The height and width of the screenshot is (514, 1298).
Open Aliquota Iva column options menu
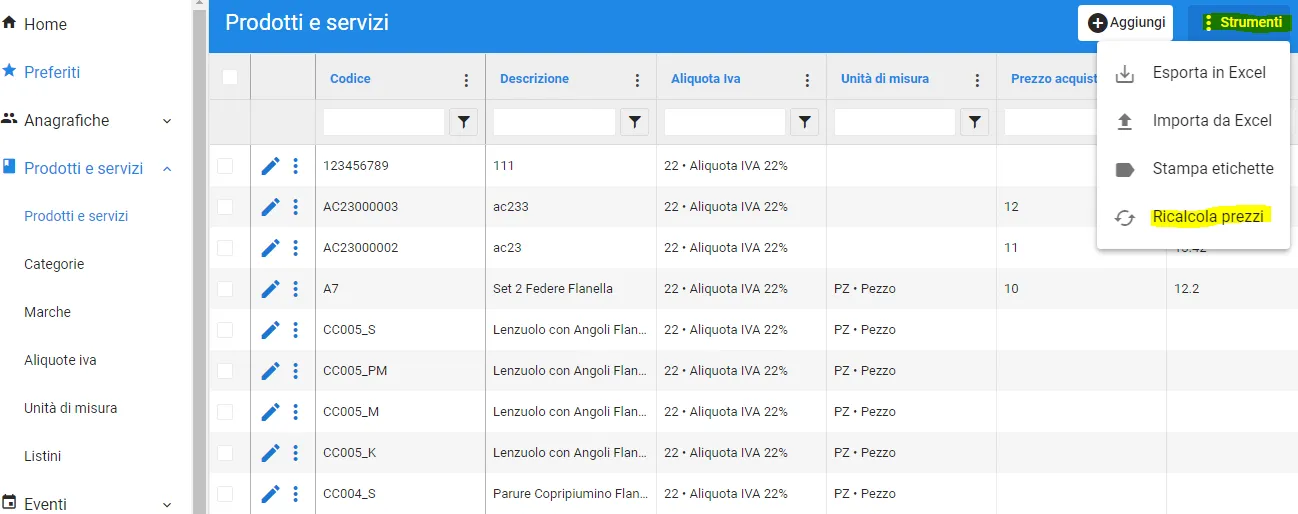tap(807, 80)
